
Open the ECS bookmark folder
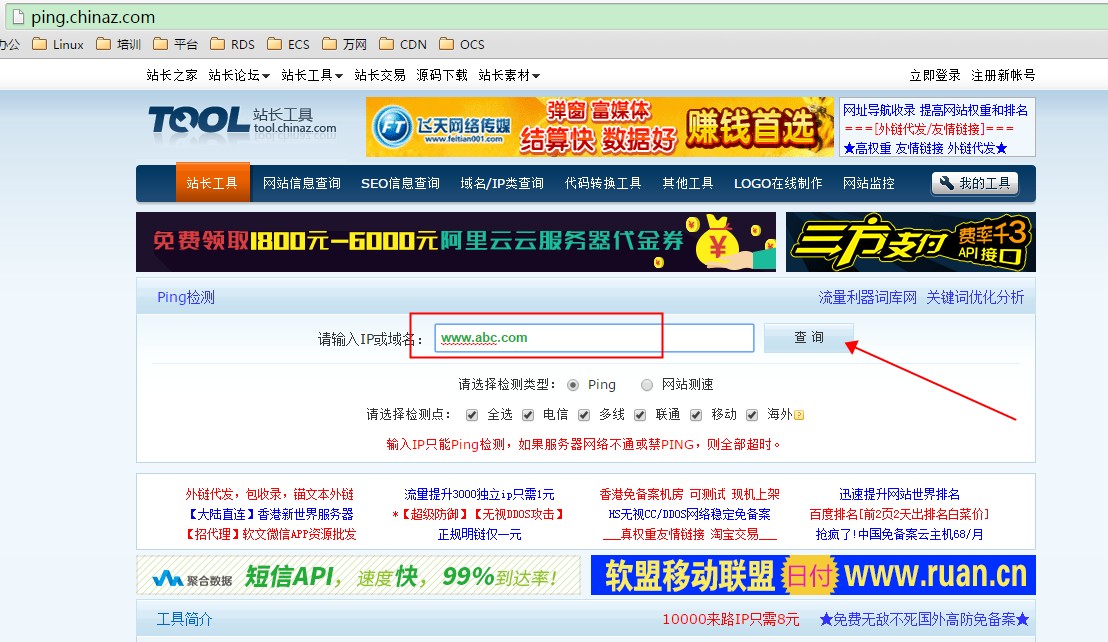pos(289,44)
